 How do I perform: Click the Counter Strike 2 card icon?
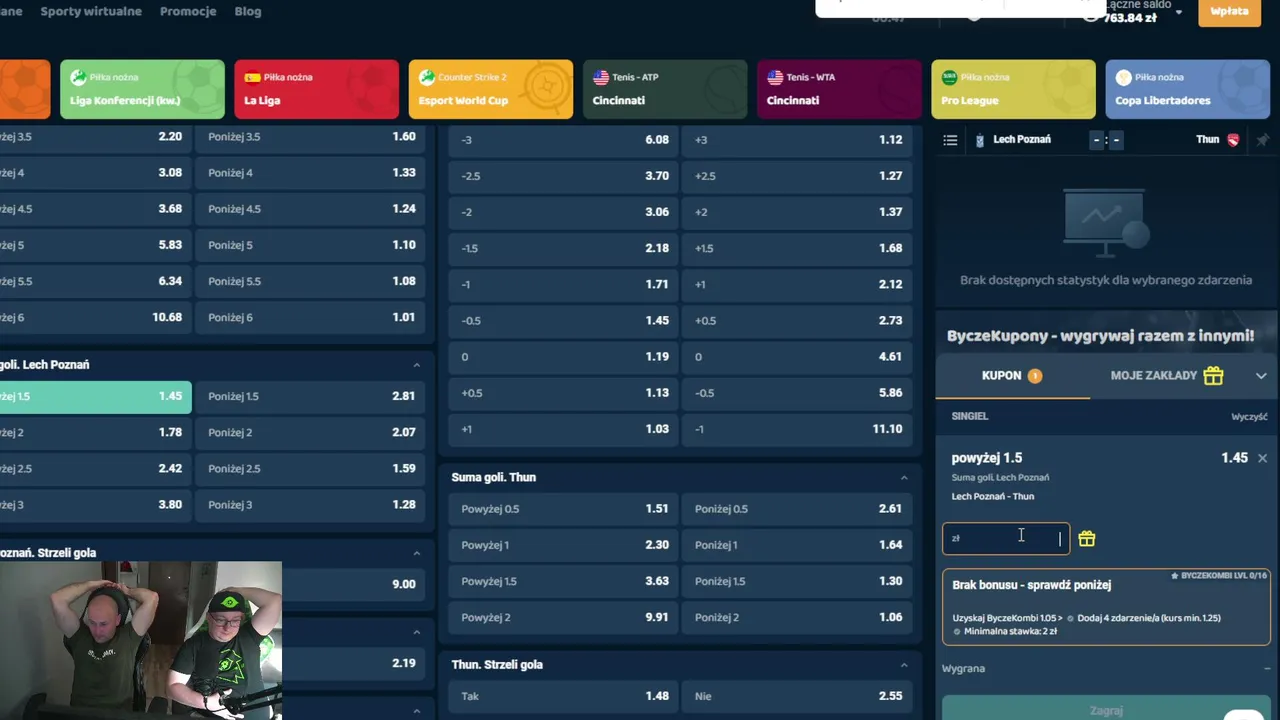(x=427, y=77)
